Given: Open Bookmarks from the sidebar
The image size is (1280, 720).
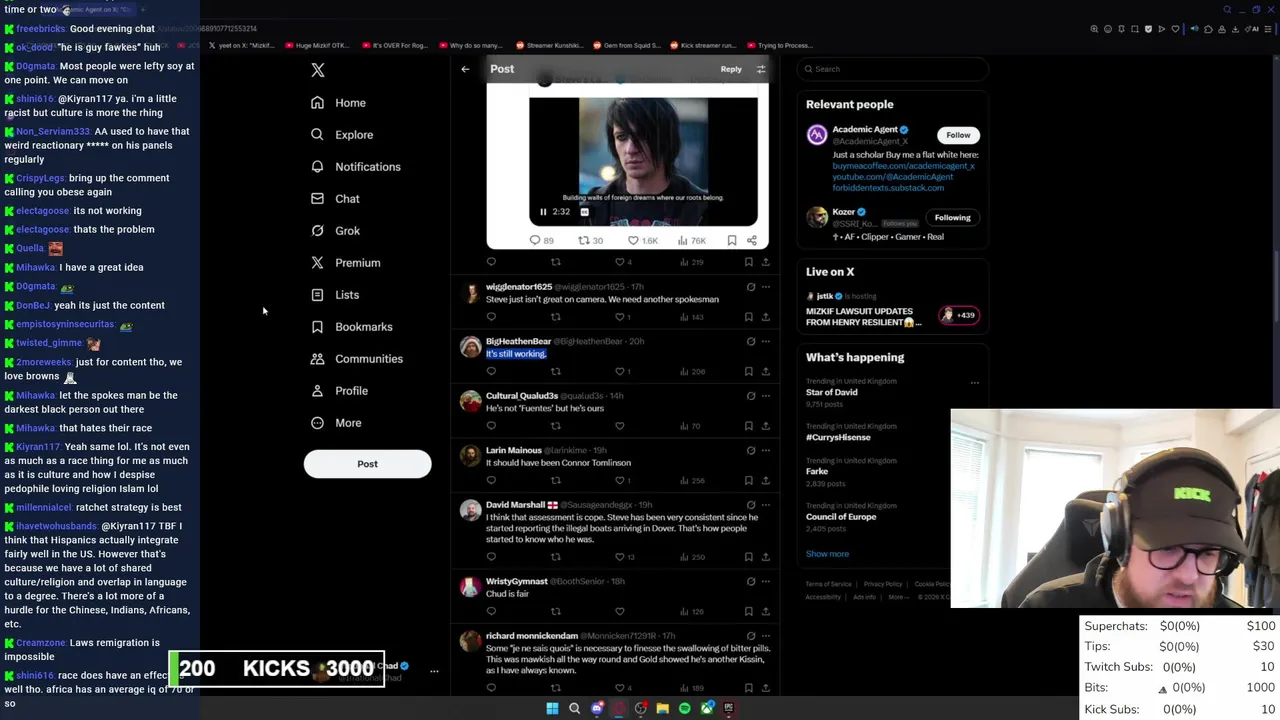Looking at the screenshot, I should [351, 327].
